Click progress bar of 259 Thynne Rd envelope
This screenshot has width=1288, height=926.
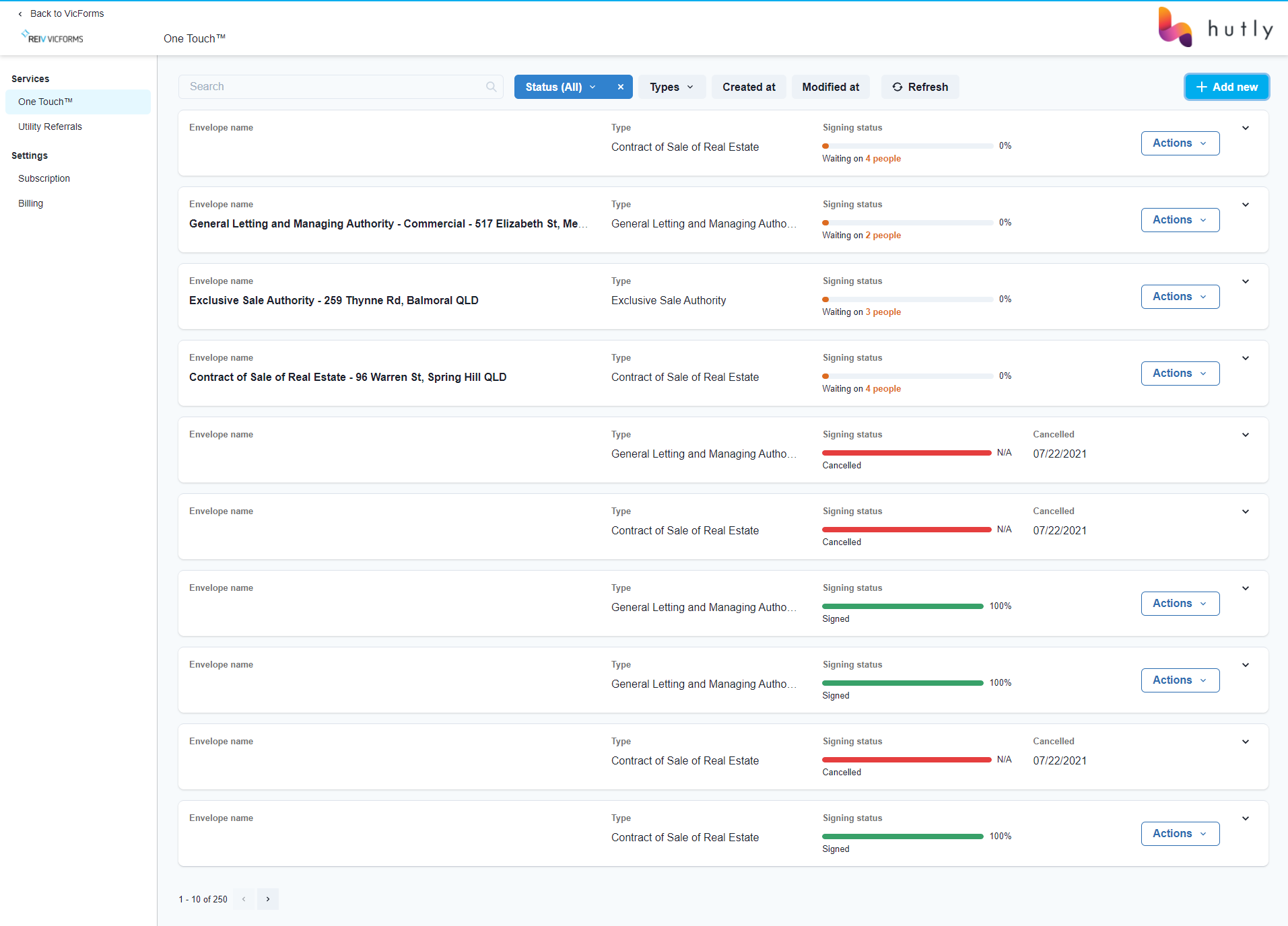tap(907, 299)
